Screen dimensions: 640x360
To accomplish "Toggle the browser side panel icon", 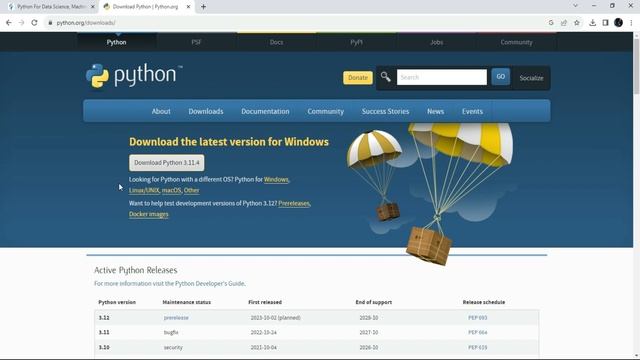I will [x=605, y=23].
